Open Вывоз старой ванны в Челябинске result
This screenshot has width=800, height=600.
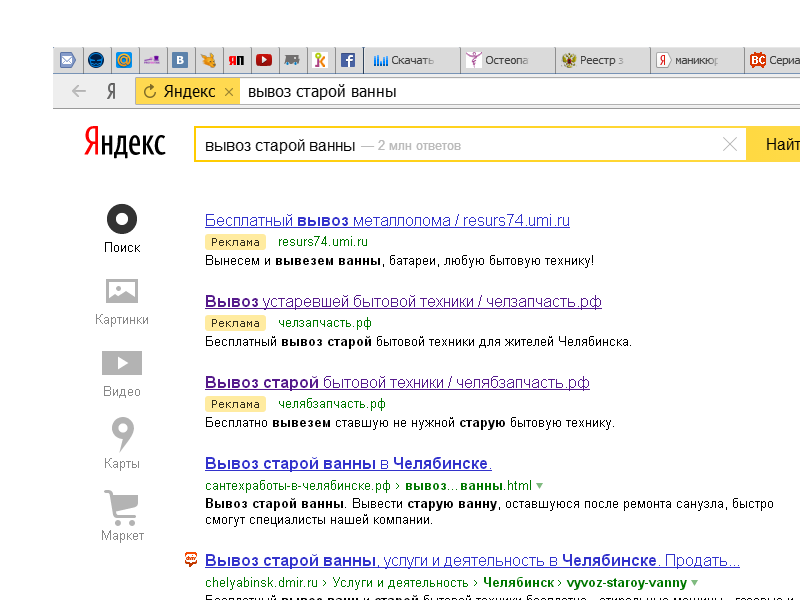click(x=348, y=464)
